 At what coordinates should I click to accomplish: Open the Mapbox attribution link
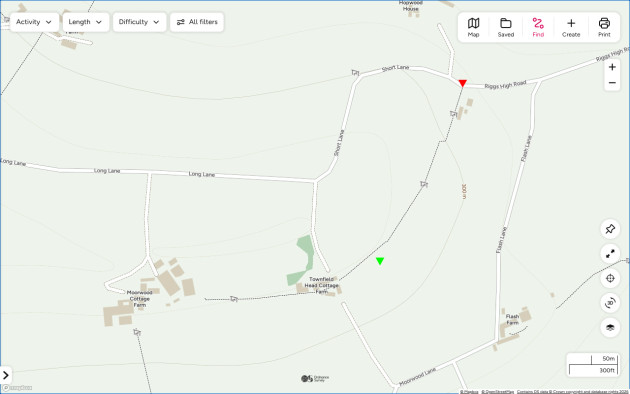coord(469,392)
